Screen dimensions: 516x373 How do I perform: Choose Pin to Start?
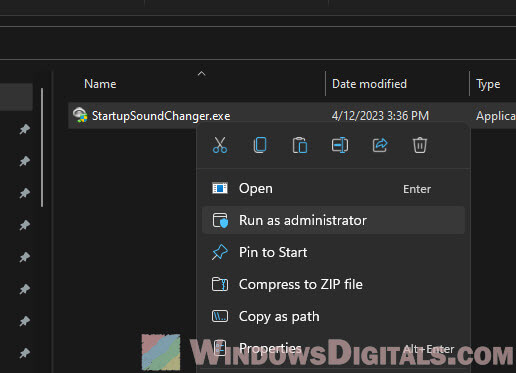click(x=333, y=252)
